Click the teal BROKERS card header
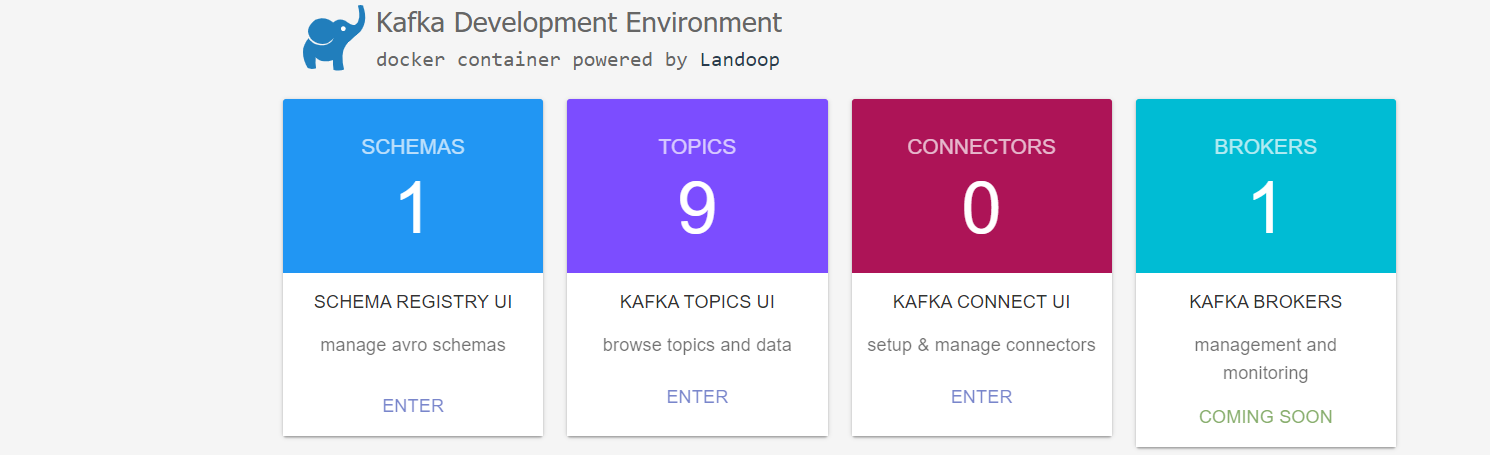This screenshot has height=455, width=1490. click(1265, 147)
